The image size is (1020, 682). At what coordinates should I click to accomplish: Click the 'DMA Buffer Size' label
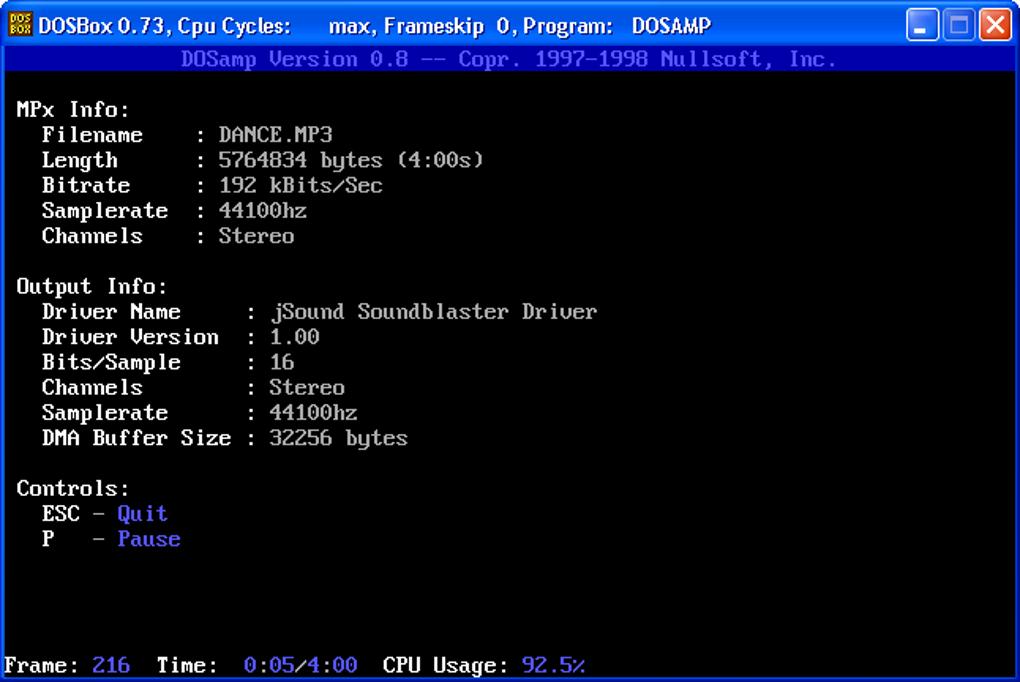137,438
